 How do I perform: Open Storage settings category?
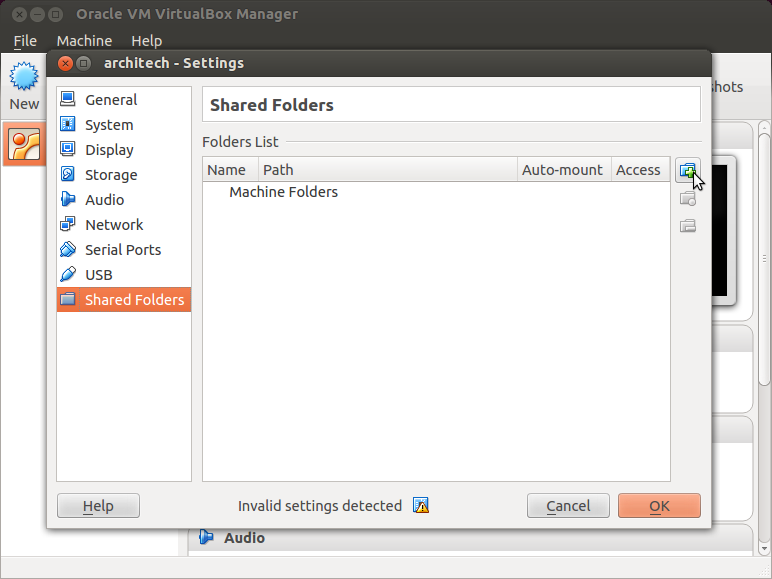124,175
